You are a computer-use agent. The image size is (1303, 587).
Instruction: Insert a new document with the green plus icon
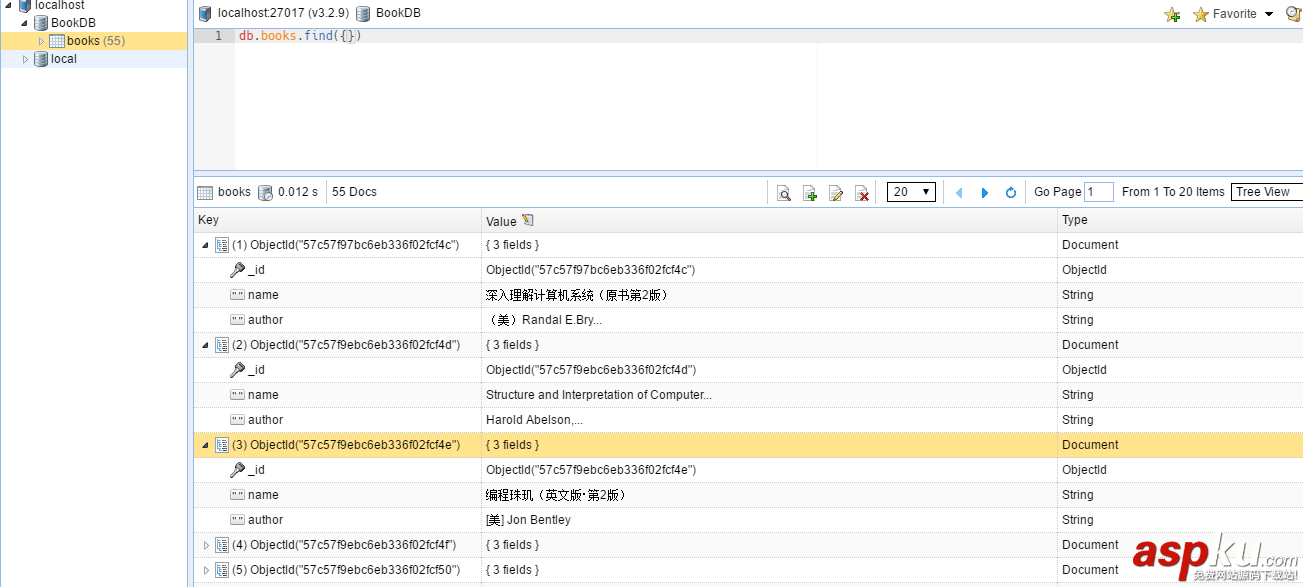[810, 192]
